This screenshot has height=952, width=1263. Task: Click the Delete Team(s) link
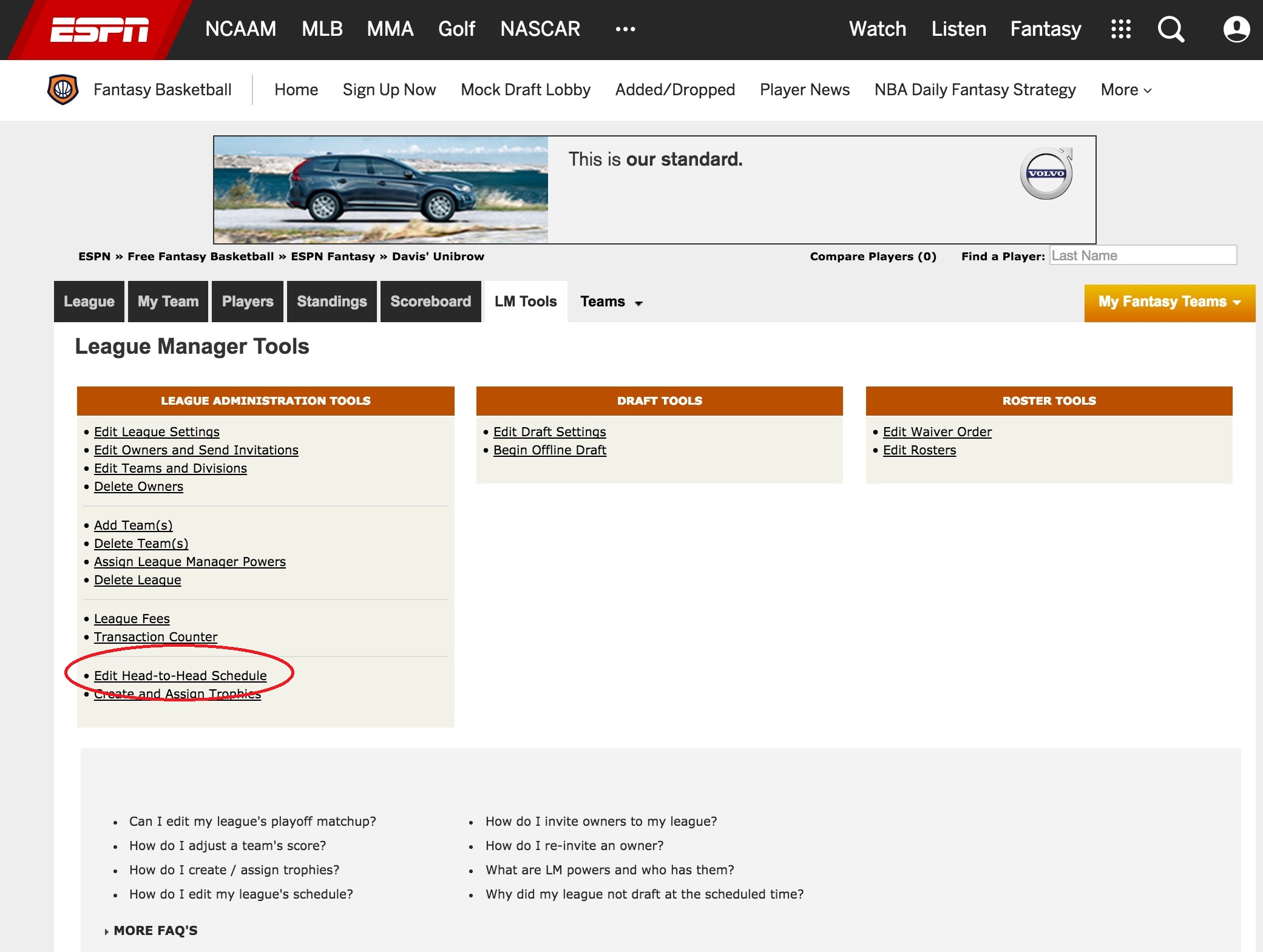coord(141,544)
